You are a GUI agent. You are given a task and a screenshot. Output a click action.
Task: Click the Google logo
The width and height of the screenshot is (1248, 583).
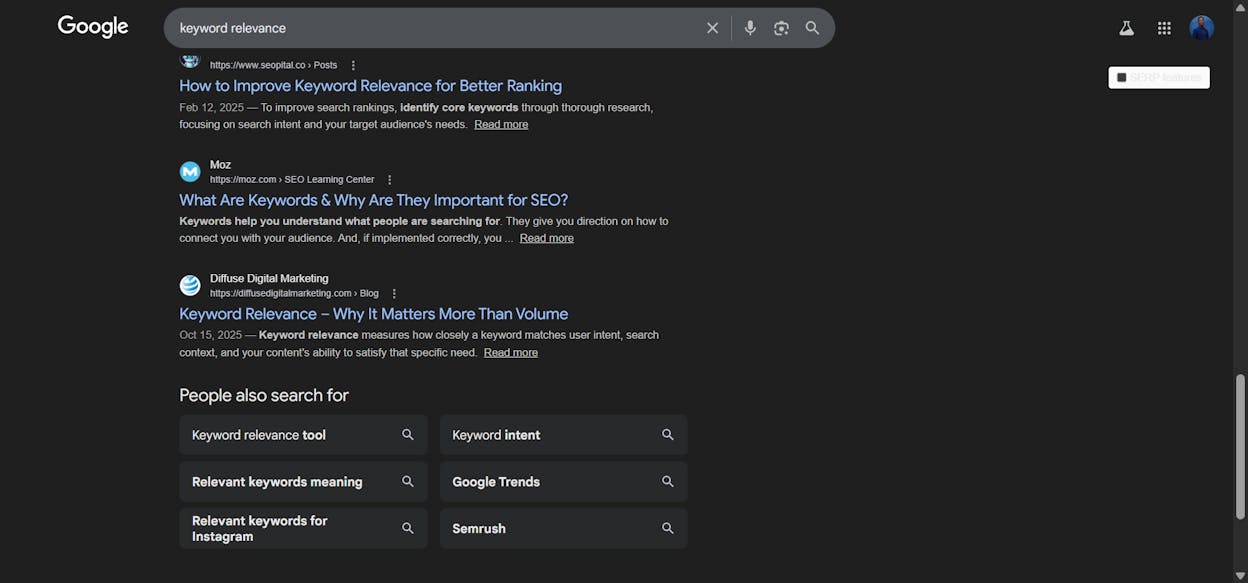click(x=93, y=27)
